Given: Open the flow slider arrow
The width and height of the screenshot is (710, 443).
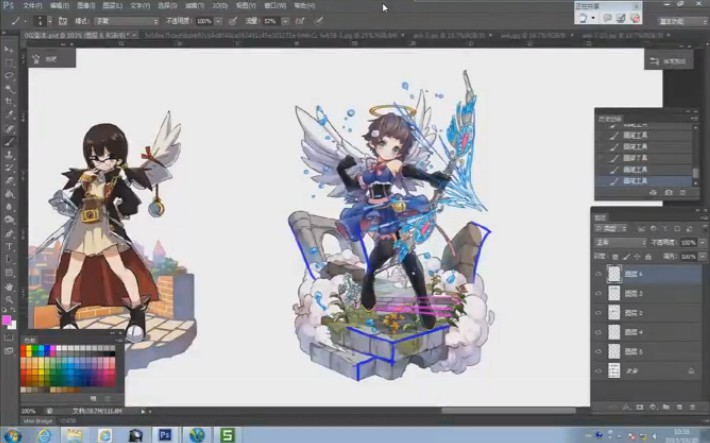Looking at the screenshot, I should coord(285,21).
